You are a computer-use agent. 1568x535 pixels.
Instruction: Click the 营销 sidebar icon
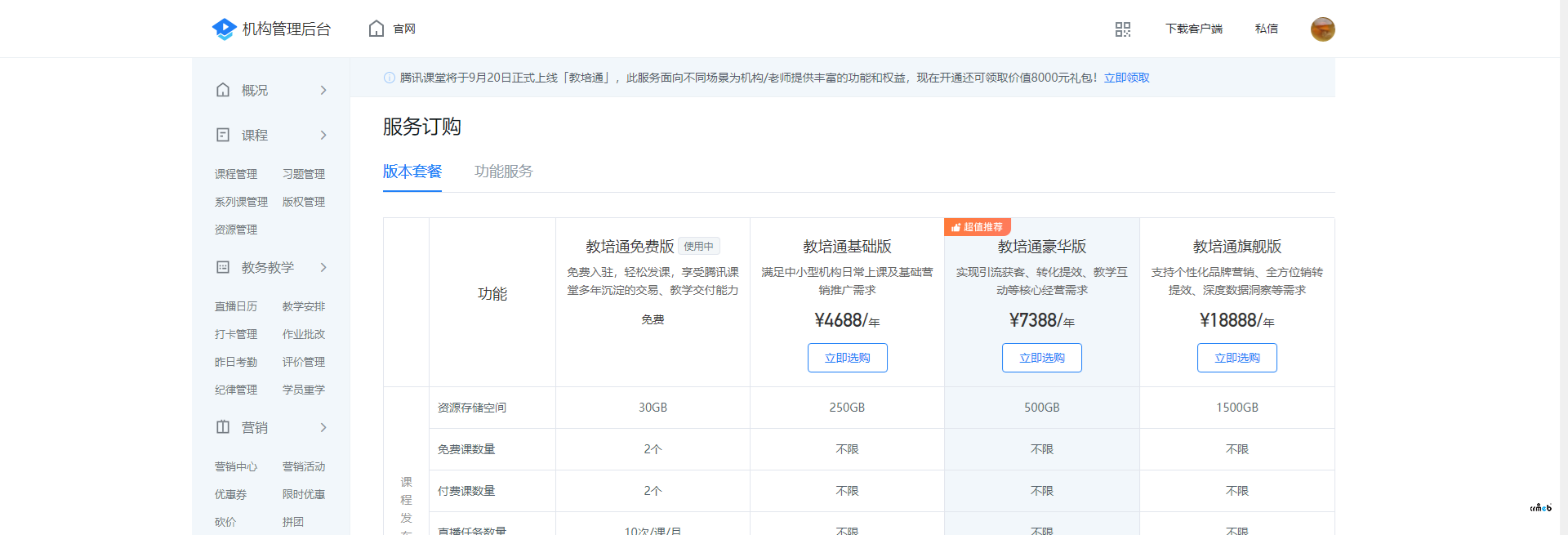[x=223, y=427]
